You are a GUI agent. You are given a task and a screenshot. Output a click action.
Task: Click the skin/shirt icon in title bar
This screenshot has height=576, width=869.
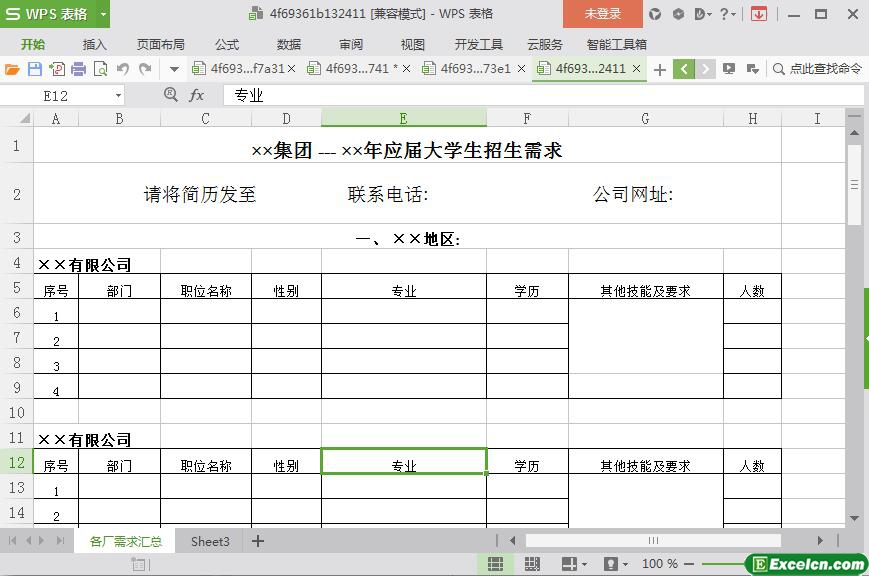(655, 14)
